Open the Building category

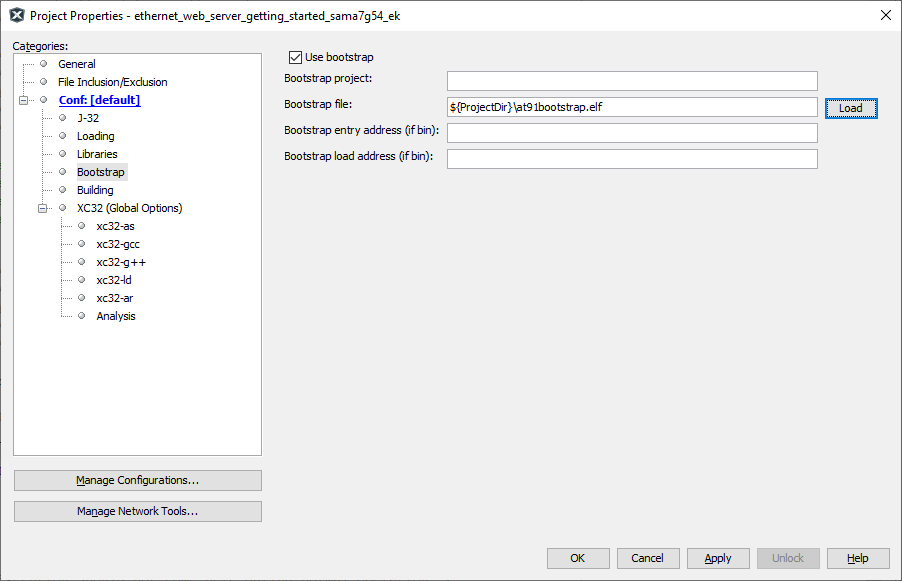(95, 190)
